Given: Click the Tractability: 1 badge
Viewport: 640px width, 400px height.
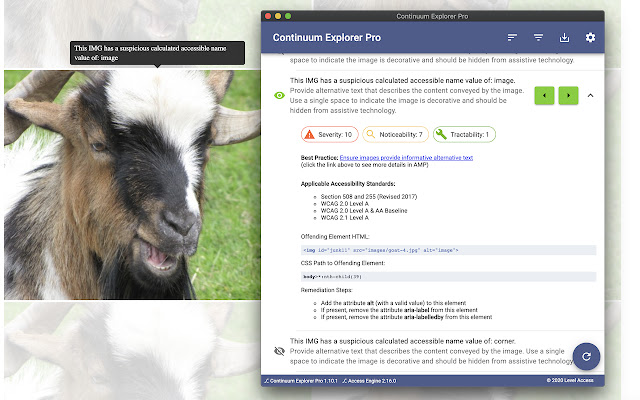Looking at the screenshot, I should [464, 134].
